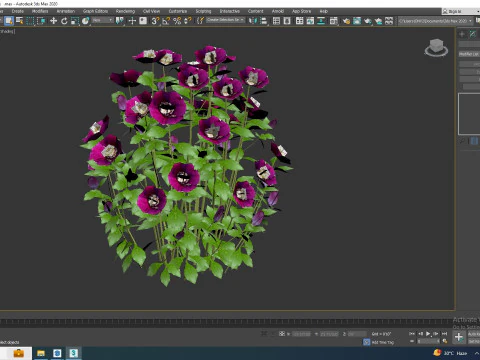Pin the modifier stack

[x=462, y=141]
